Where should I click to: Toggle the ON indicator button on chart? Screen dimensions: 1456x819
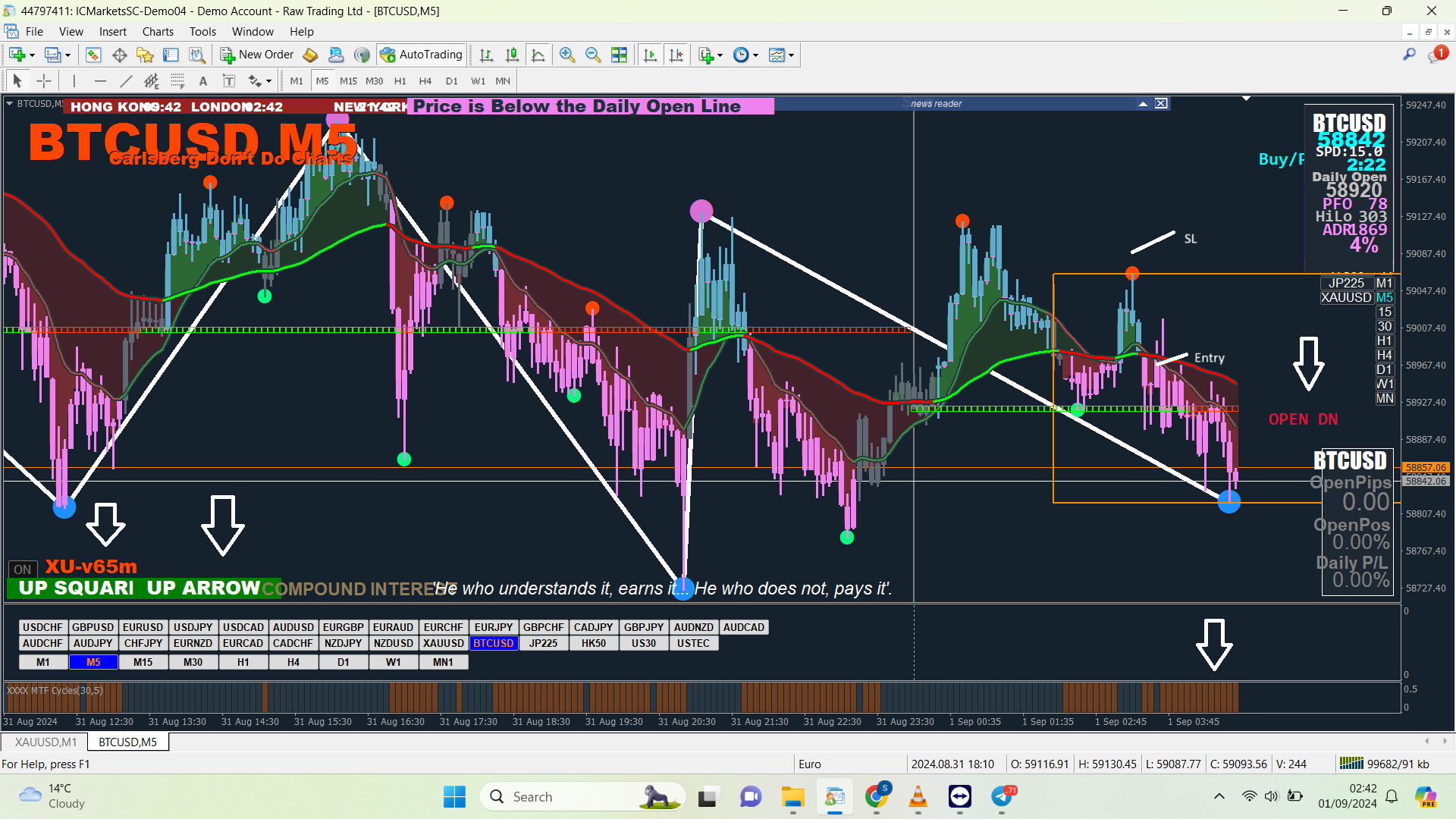pyautogui.click(x=22, y=570)
